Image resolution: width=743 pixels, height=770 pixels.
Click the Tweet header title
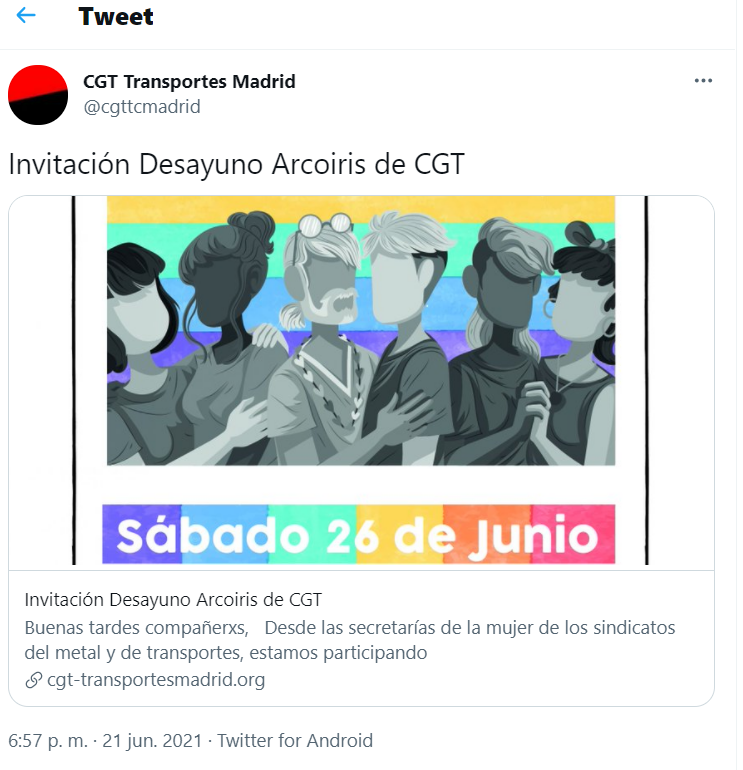click(116, 16)
